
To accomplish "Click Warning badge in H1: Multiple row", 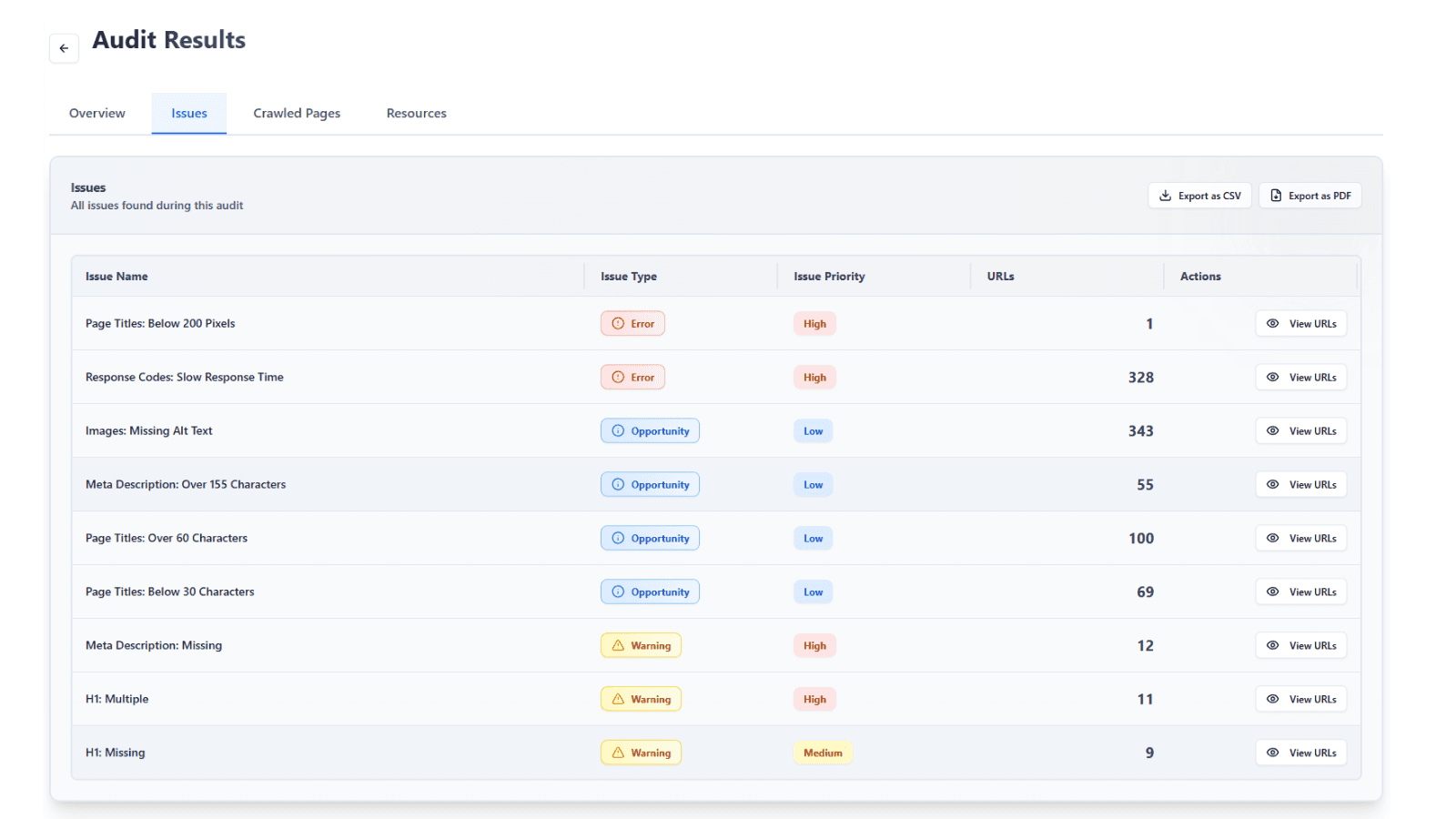I will [x=641, y=699].
